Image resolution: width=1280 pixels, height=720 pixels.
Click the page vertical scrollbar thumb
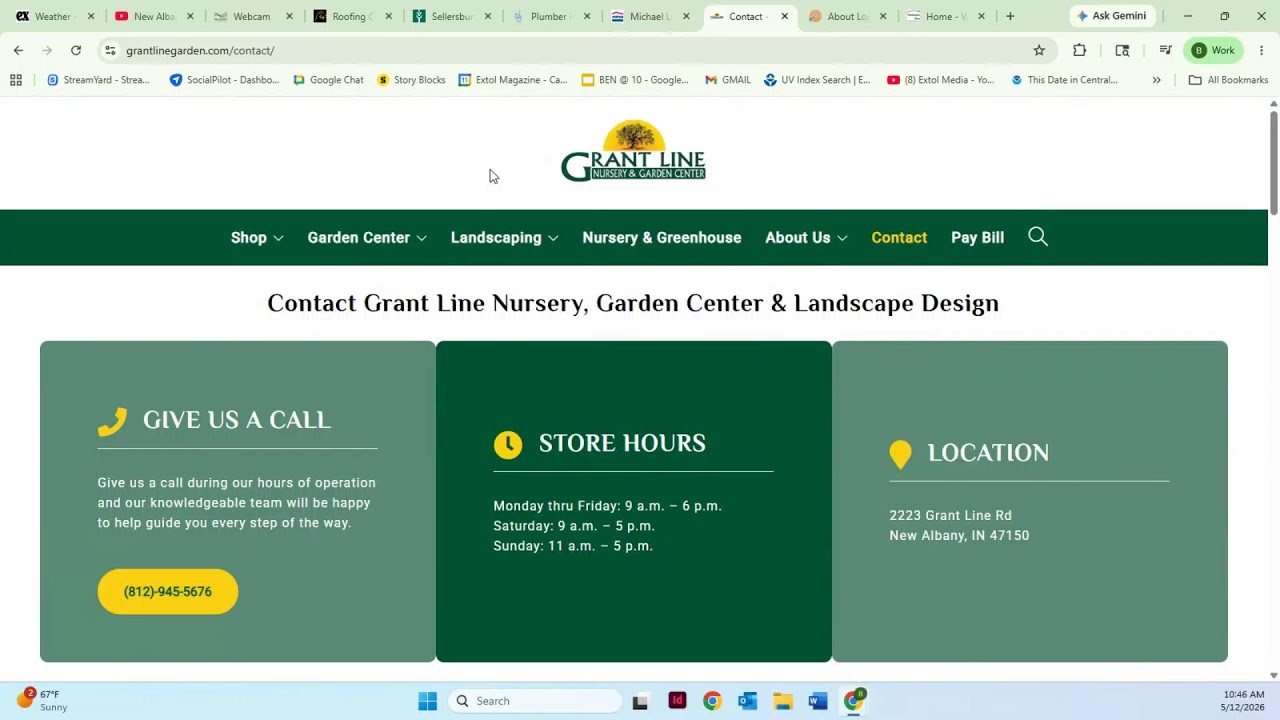pos(1273,161)
